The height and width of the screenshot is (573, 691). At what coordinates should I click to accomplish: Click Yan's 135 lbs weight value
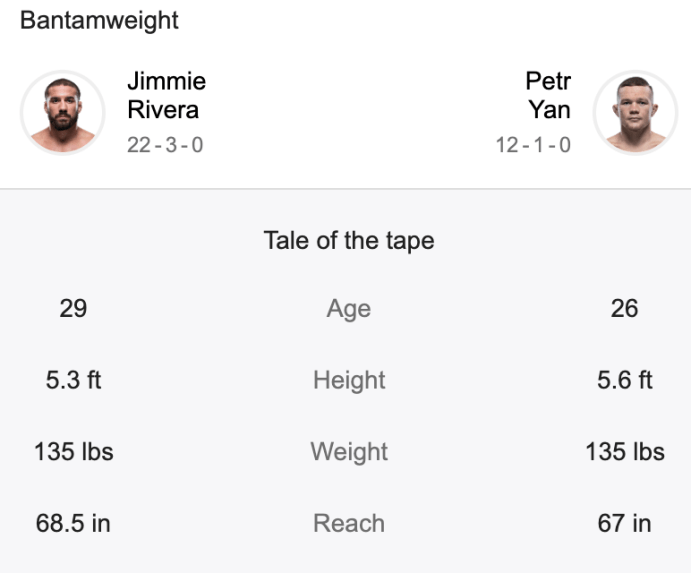[x=624, y=452]
